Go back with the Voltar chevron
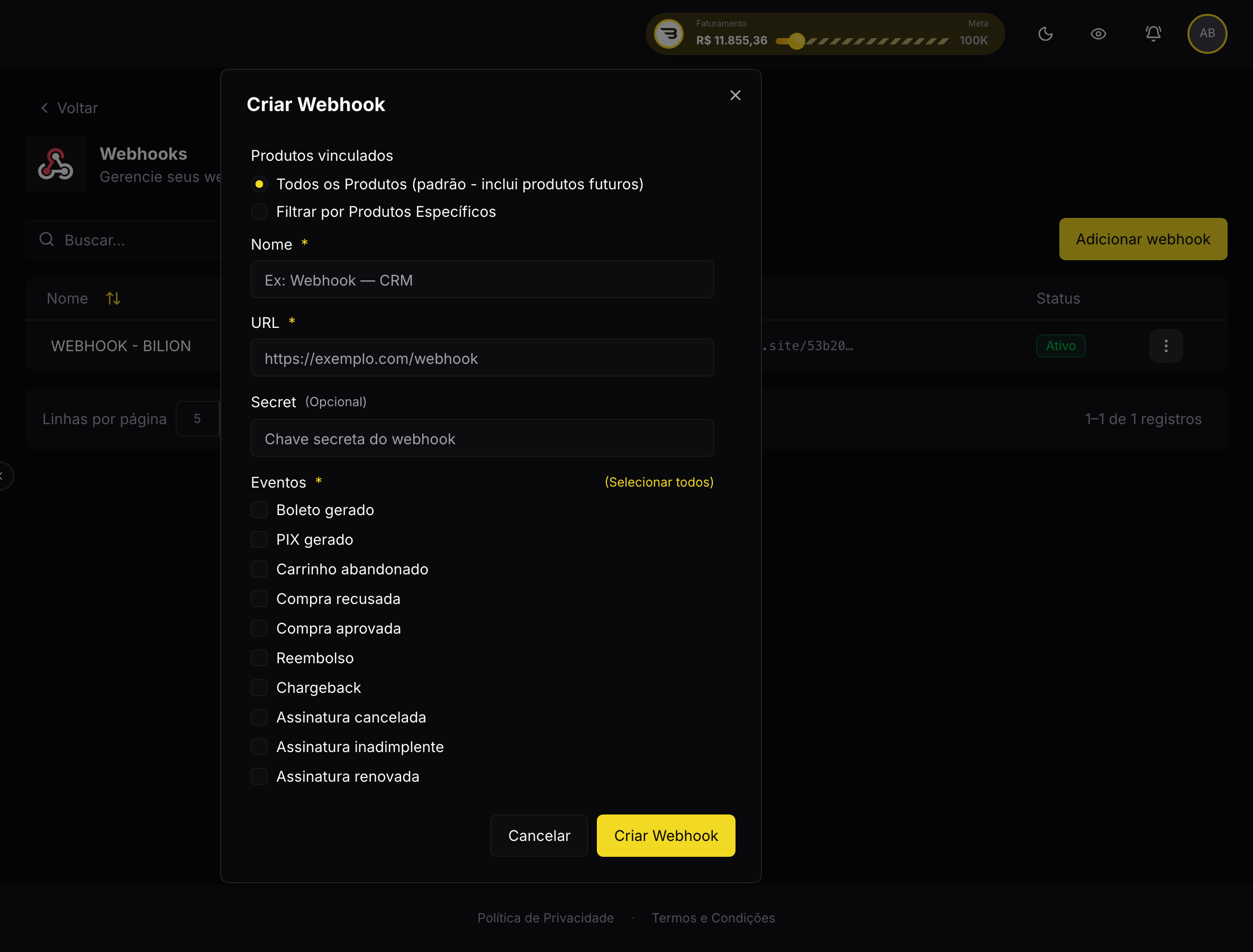Viewport: 1253px width, 952px height. point(45,108)
